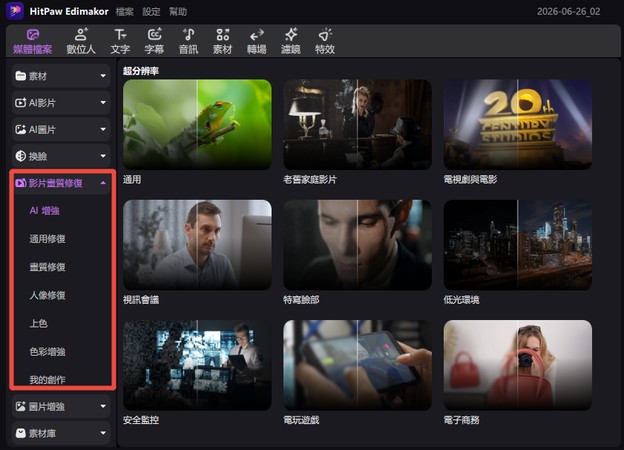Image resolution: width=624 pixels, height=450 pixels.
Task: Click the 老舊家庭影片 caption label
Action: 310,180
